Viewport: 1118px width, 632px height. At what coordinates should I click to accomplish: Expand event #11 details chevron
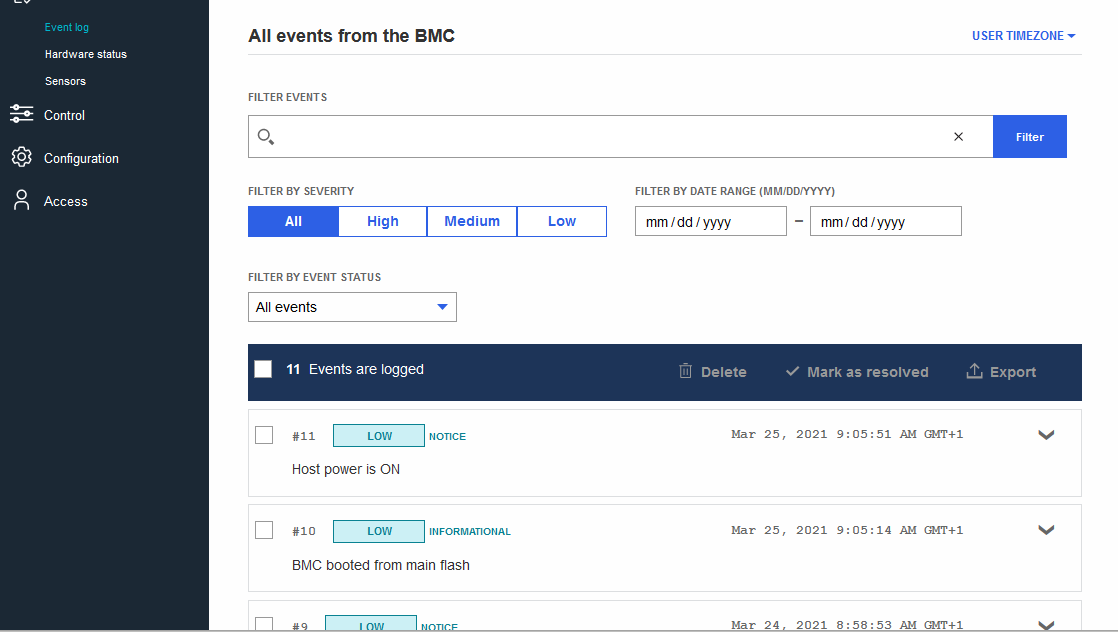1046,435
